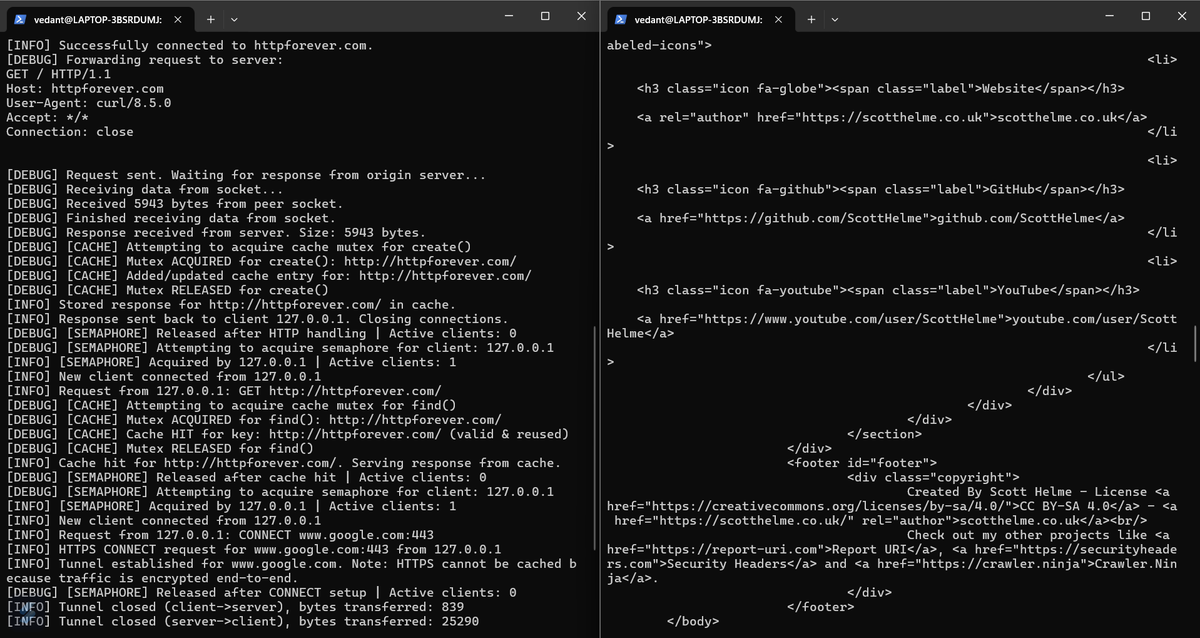
Task: Expand the profile dropdown in the right terminal
Action: [x=835, y=18]
